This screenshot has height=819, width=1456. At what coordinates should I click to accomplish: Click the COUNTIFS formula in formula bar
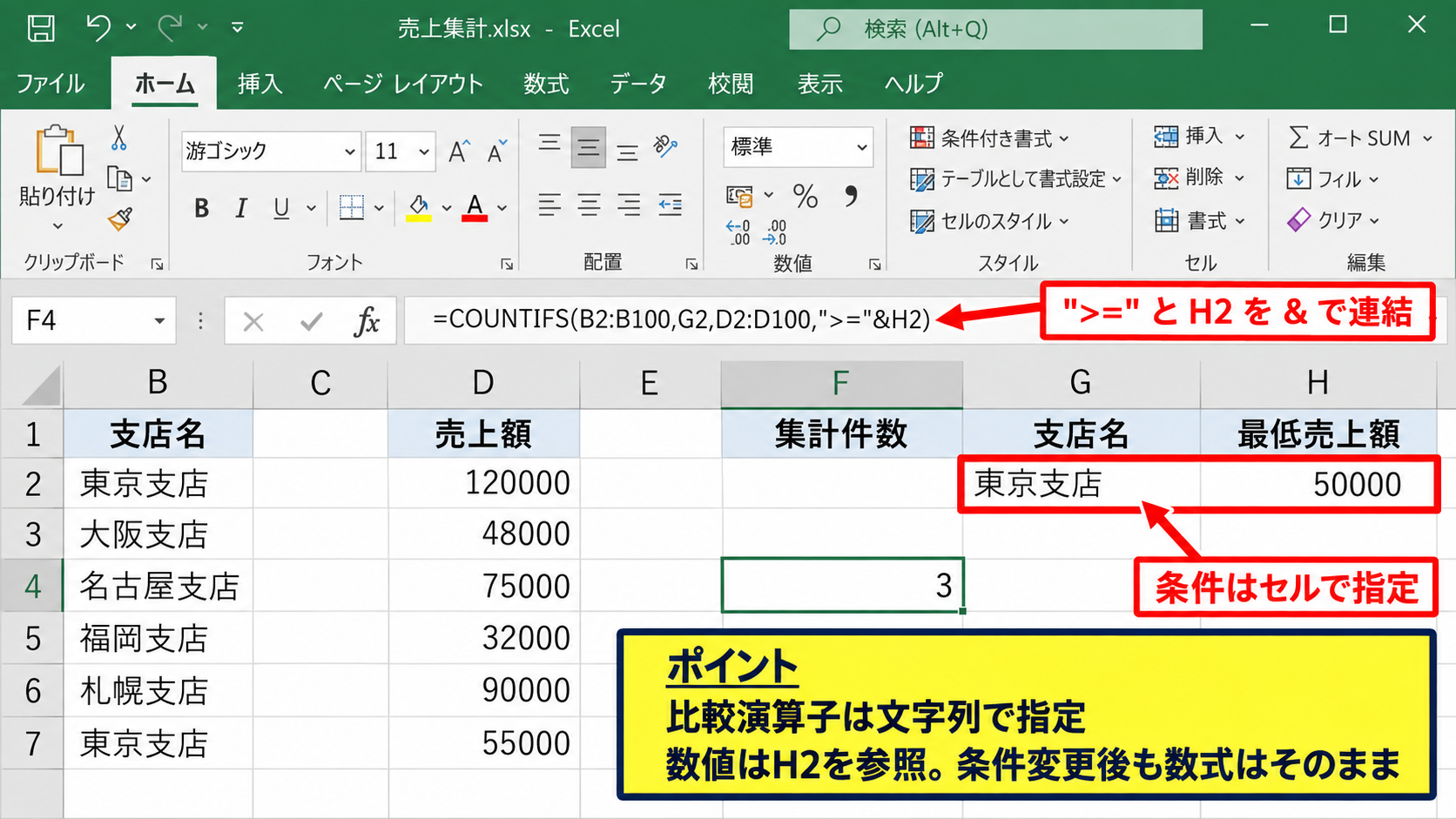(x=681, y=319)
